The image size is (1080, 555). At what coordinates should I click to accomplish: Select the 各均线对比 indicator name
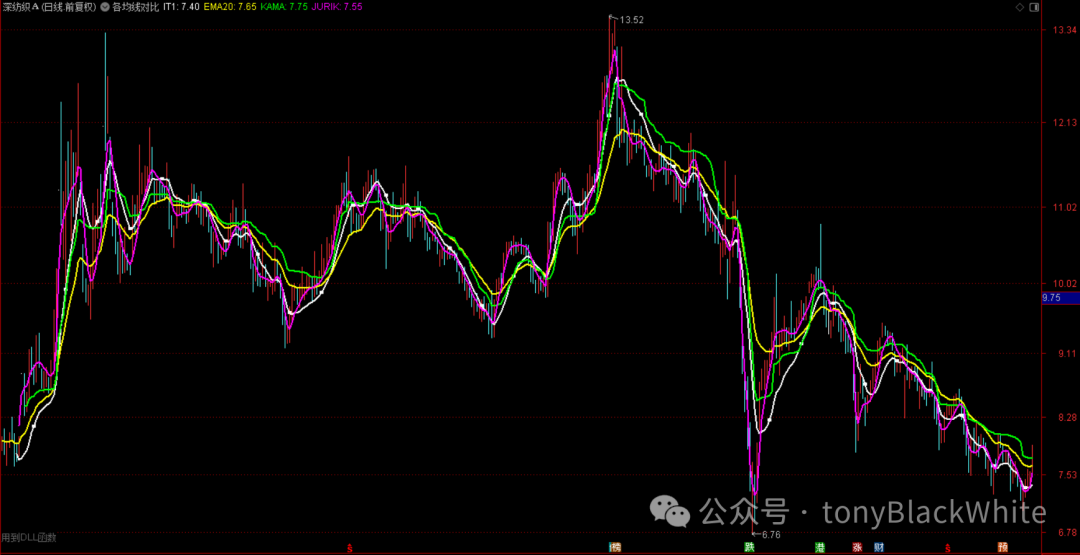coord(135,8)
